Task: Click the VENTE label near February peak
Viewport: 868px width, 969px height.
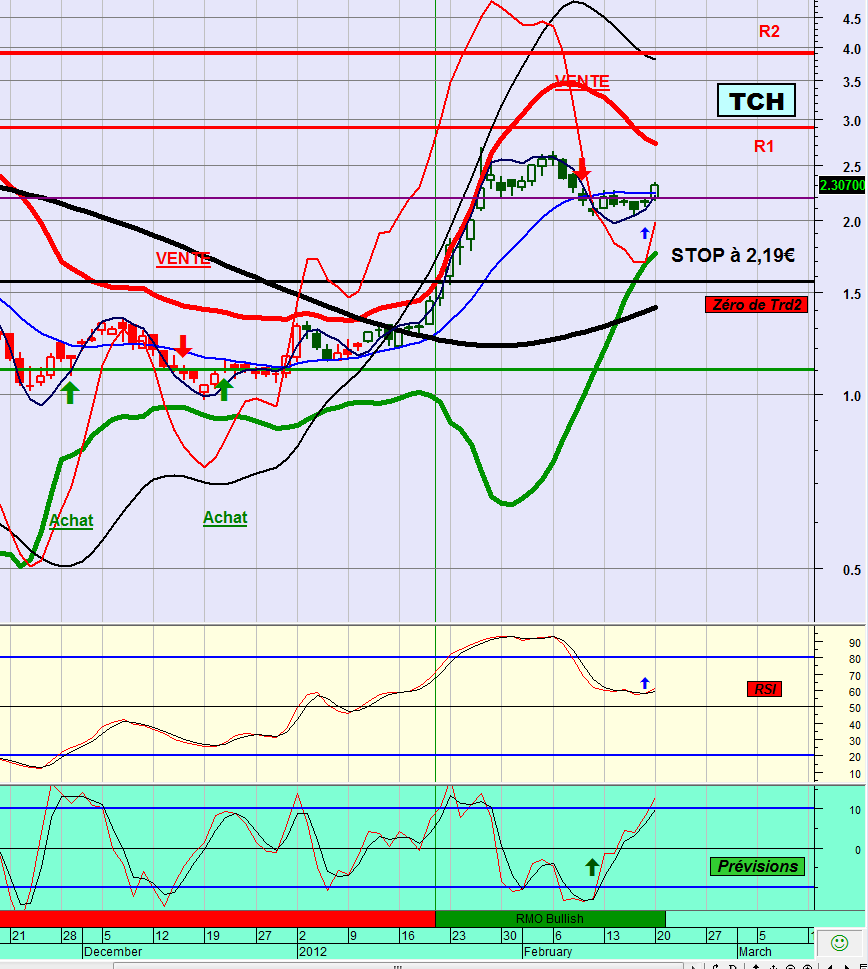Action: tap(582, 82)
